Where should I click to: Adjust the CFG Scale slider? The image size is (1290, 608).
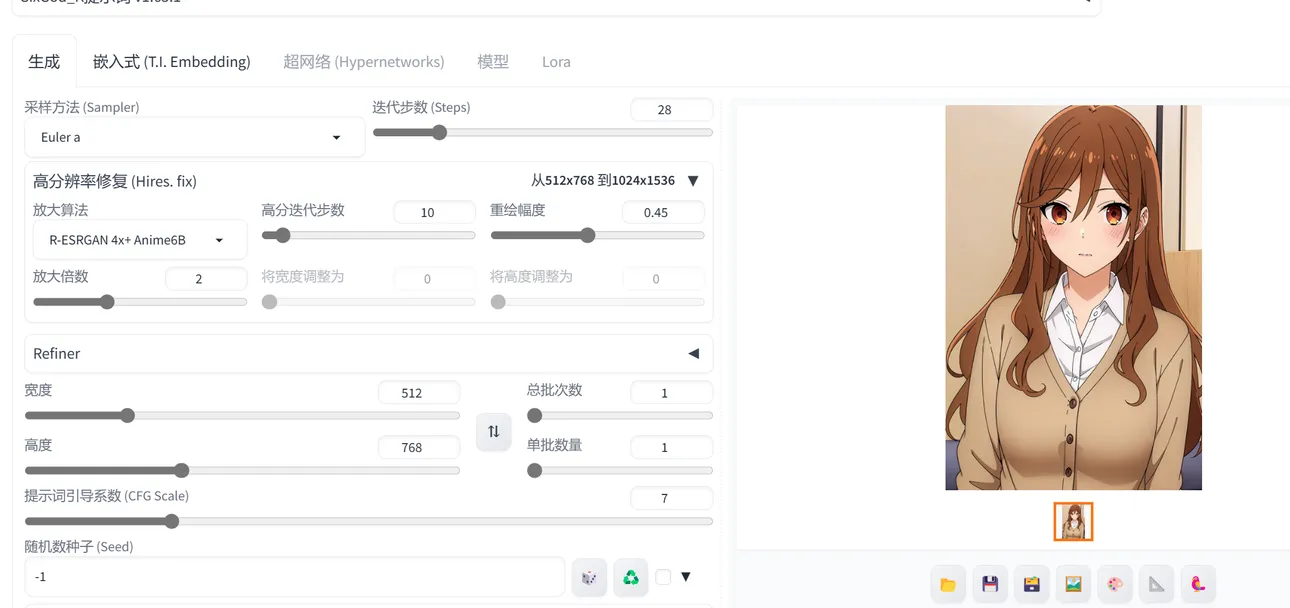point(369,521)
